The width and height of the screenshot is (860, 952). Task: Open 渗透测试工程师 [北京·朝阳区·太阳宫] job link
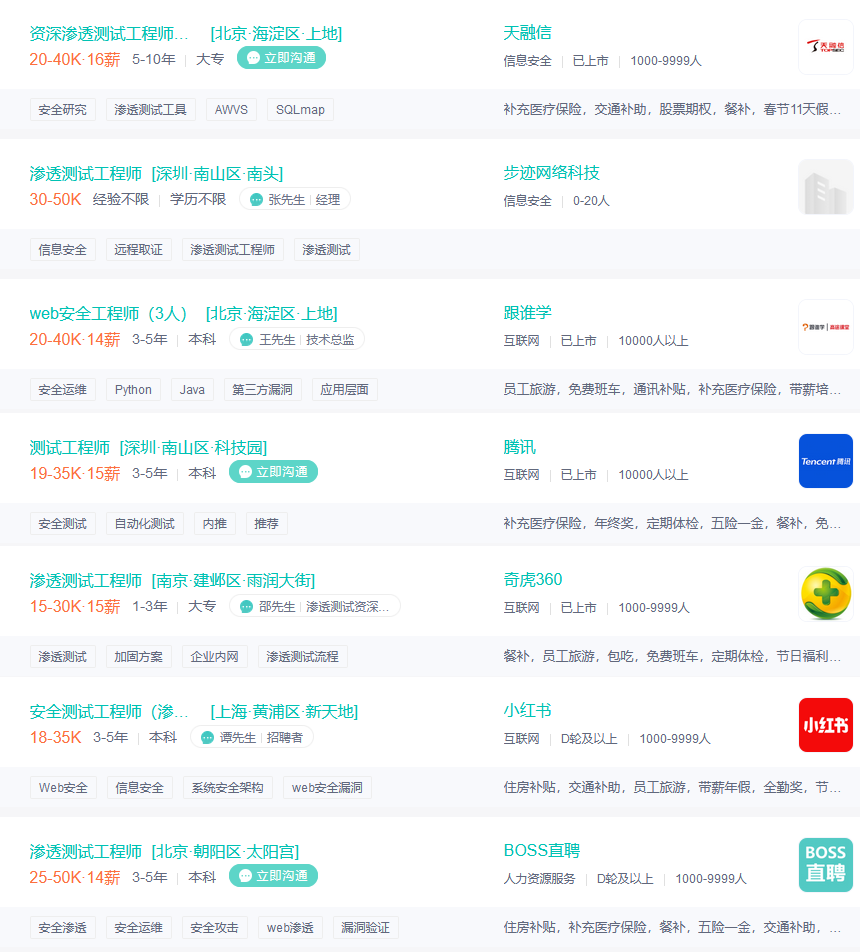[164, 851]
